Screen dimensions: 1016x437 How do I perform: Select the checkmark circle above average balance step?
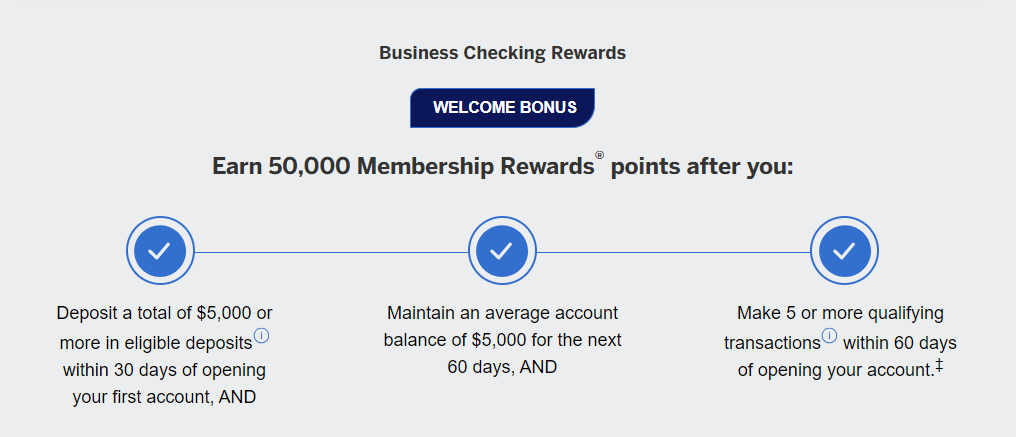click(502, 250)
